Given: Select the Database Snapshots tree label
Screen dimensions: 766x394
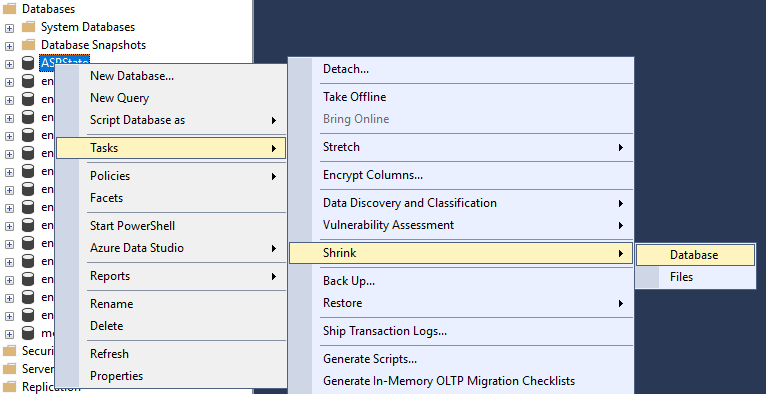Looking at the screenshot, I should tap(93, 45).
